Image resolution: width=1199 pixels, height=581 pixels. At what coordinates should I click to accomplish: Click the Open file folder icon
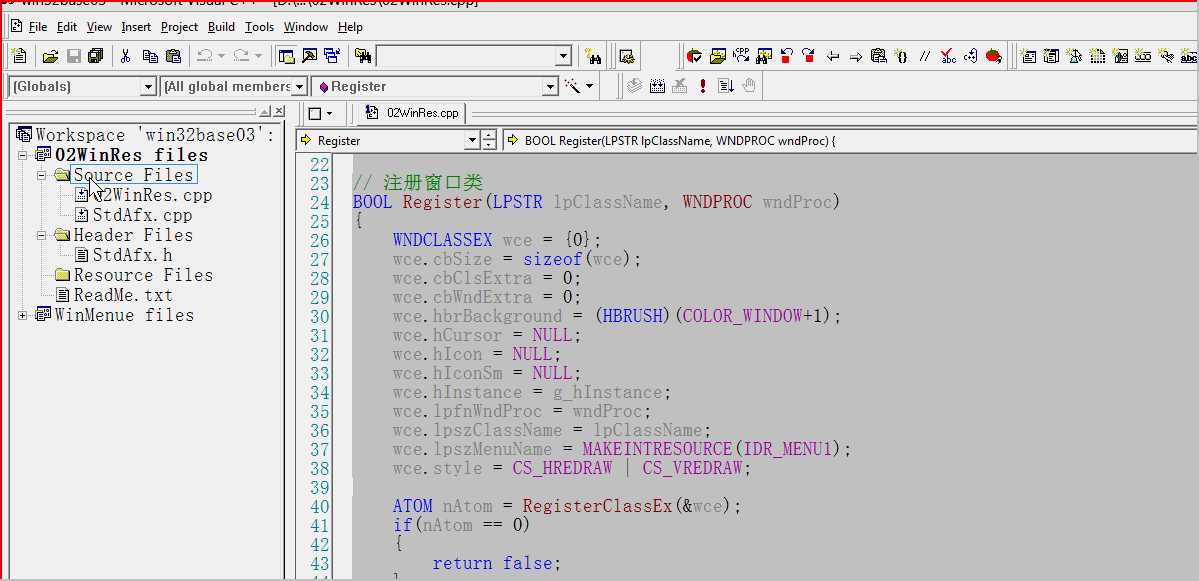(50, 56)
